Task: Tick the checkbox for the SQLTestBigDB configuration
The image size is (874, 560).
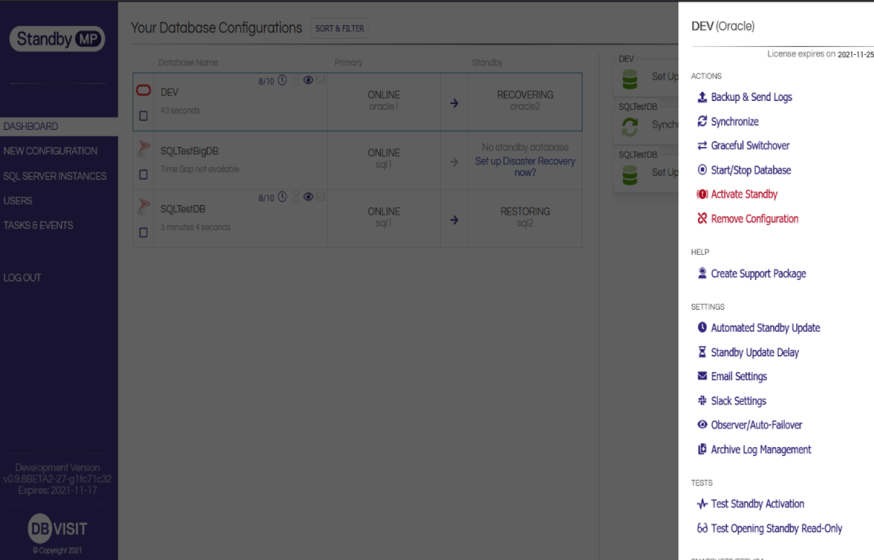Action: pos(143,174)
